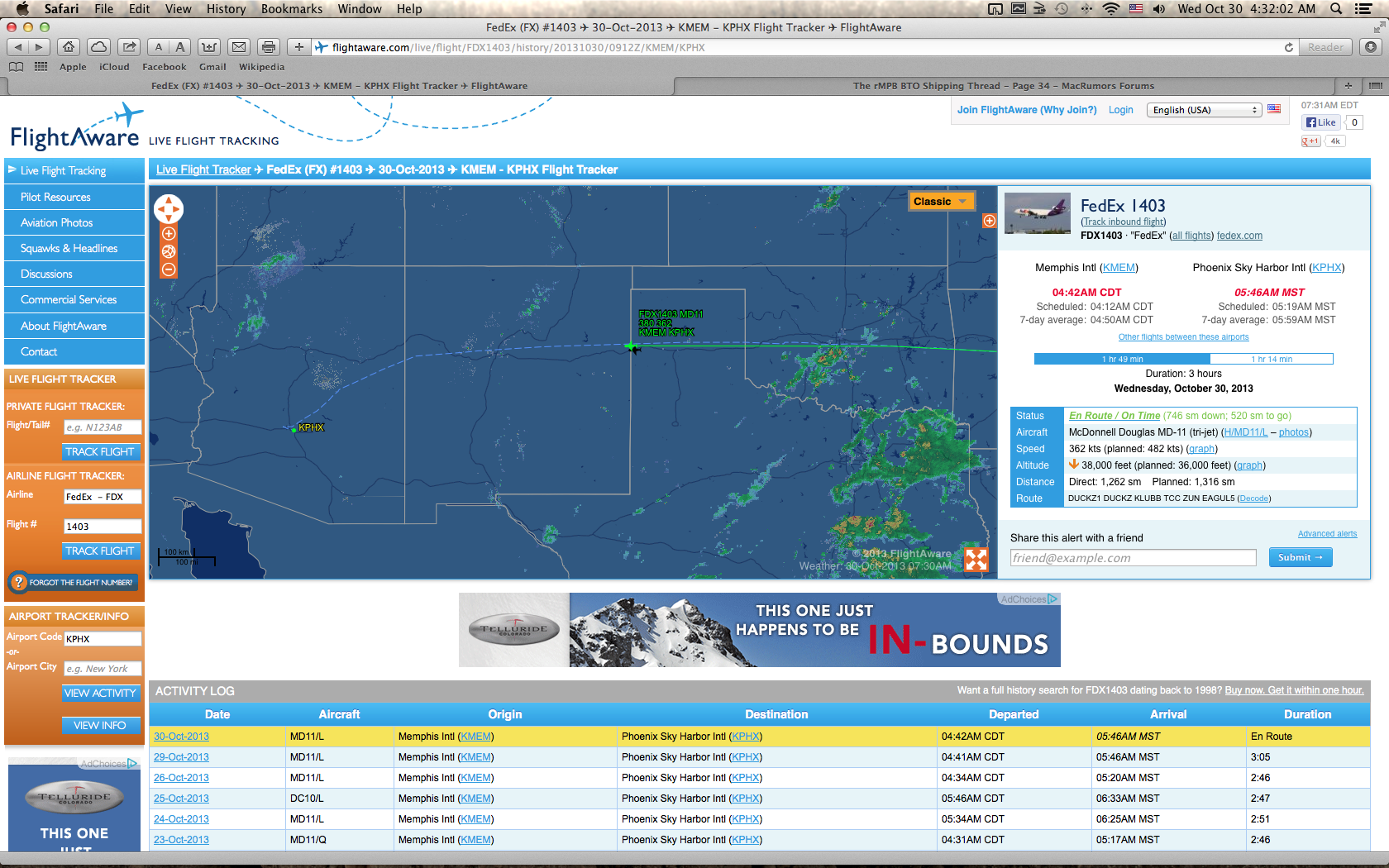1389x868 pixels.
Task: Switch to the MacRumors Forums tab
Action: (x=1004, y=85)
